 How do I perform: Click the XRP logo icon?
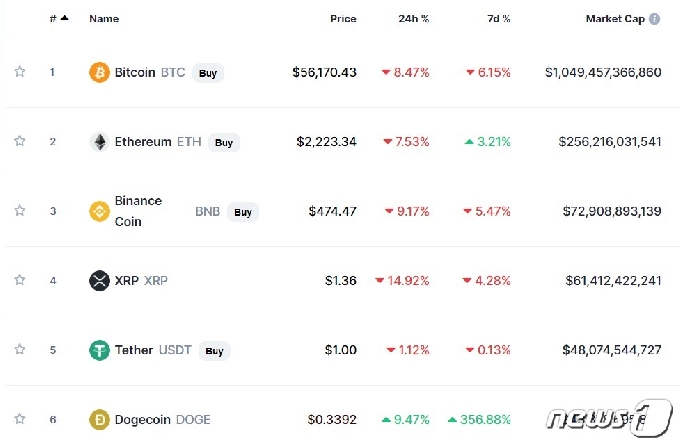coord(99,281)
